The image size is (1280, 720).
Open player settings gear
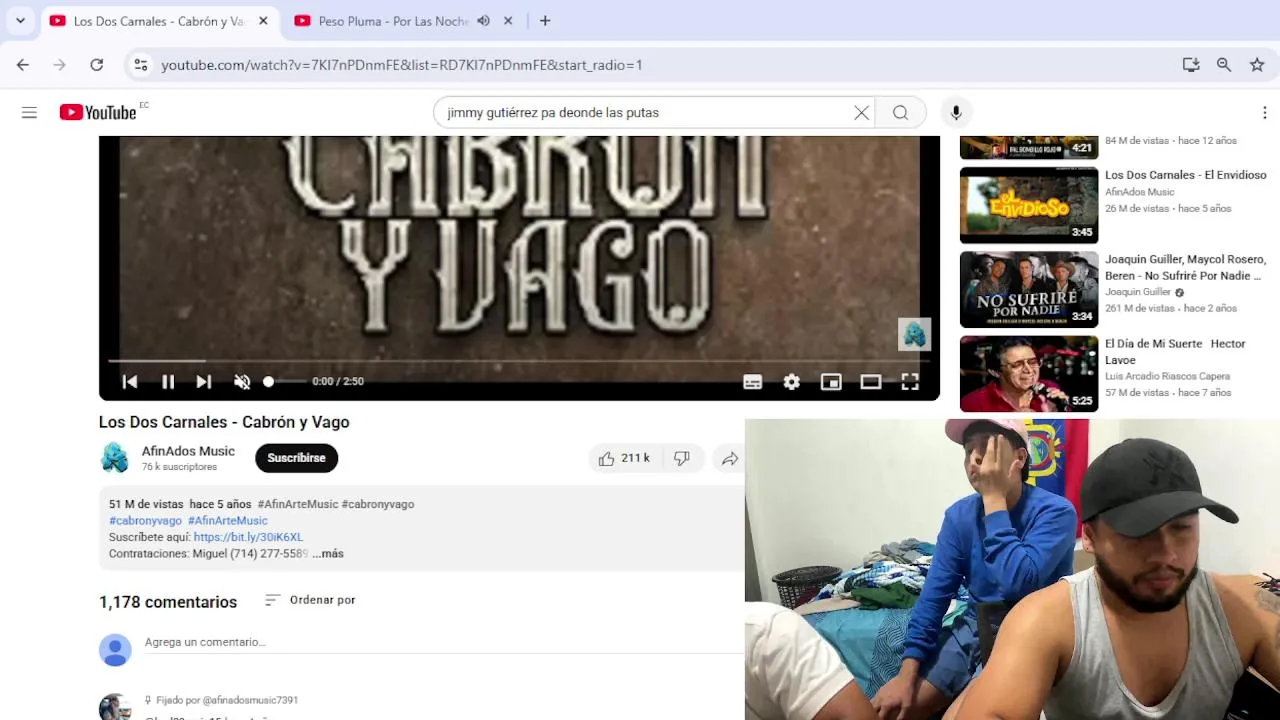pos(792,381)
